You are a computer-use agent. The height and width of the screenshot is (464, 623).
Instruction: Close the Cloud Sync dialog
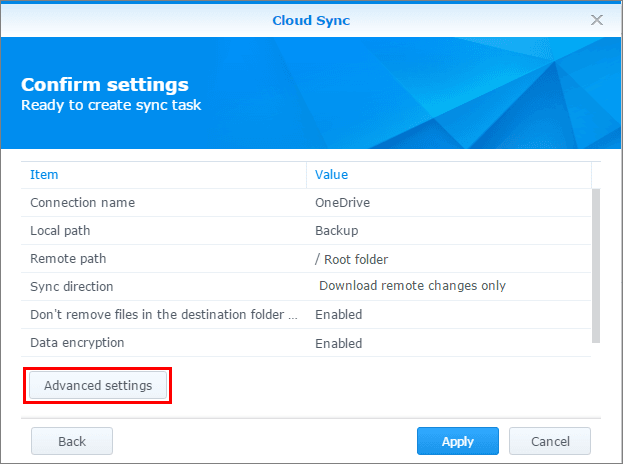point(597,19)
